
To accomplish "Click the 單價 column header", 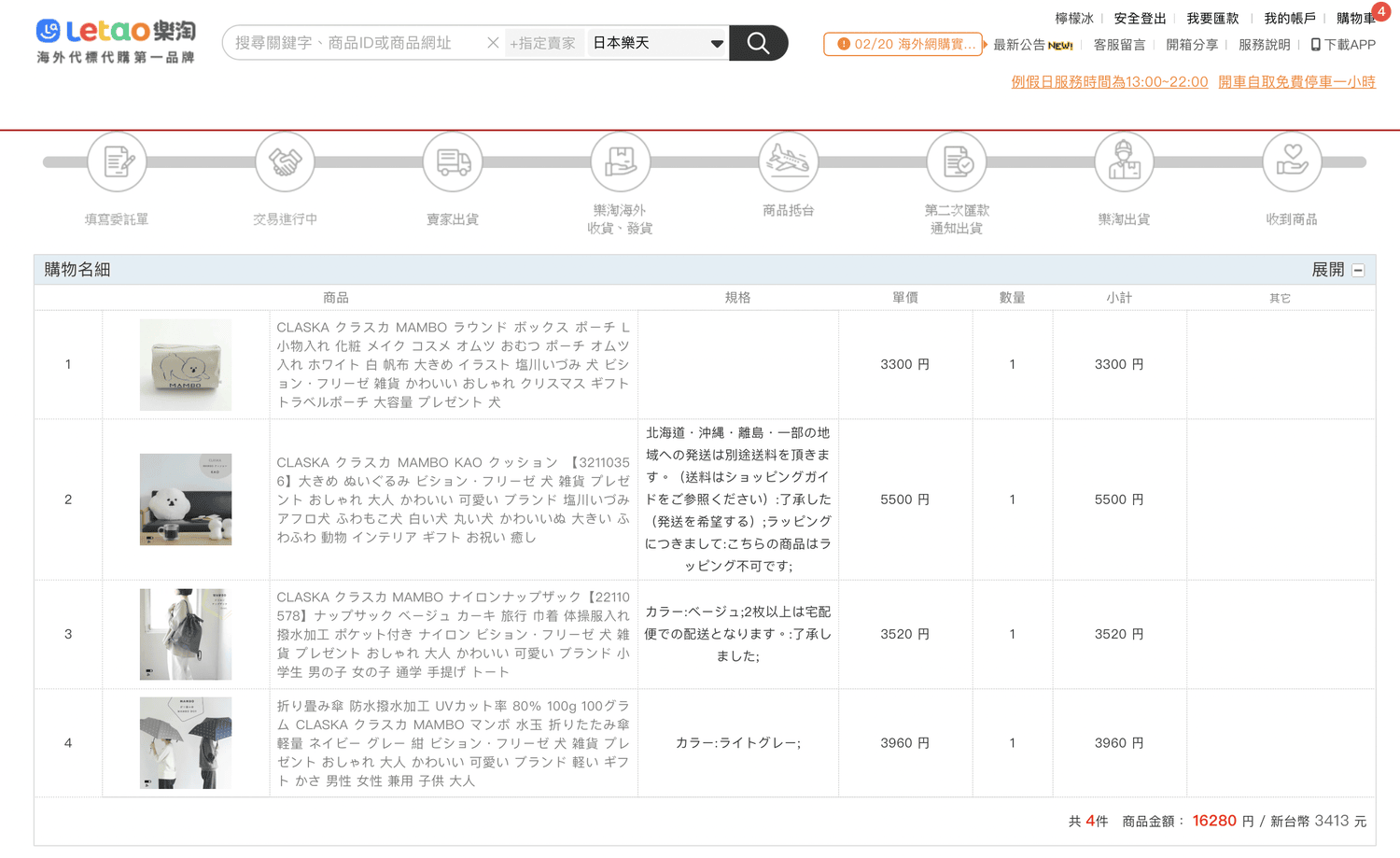I will tap(904, 298).
